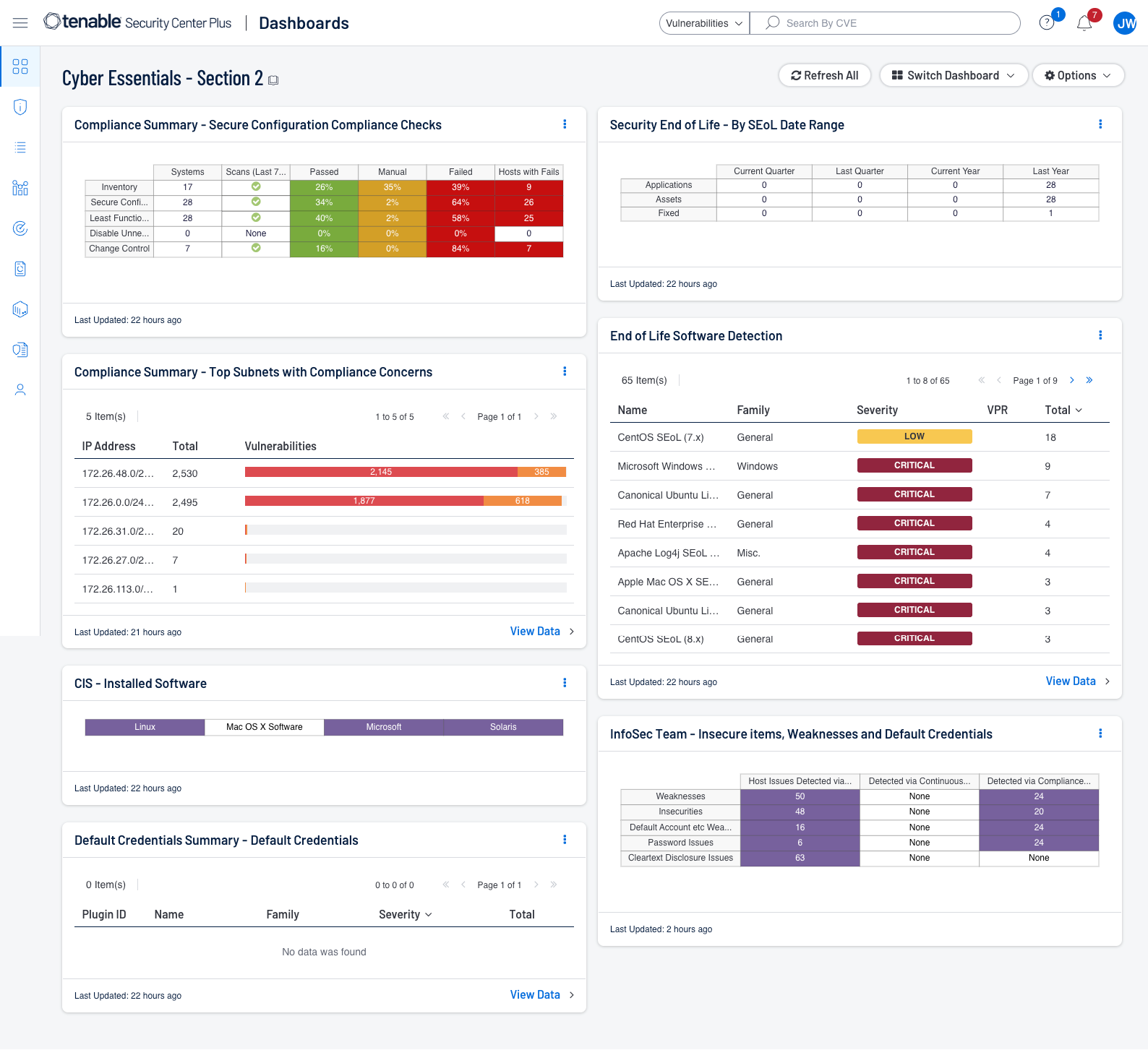Screen dimensions: 1148x1050
Task: Open kebab menu for Security End of Life widget
Action: pyautogui.click(x=1100, y=124)
